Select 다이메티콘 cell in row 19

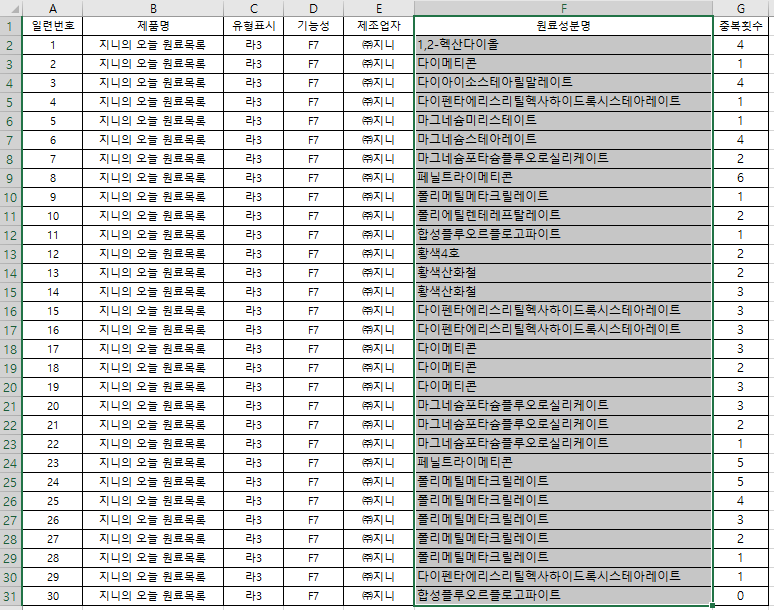(x=564, y=368)
